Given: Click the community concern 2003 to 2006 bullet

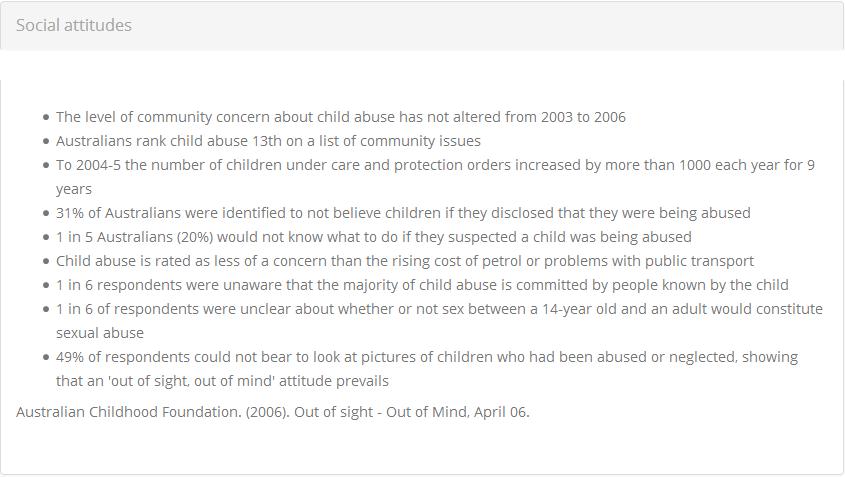Looking at the screenshot, I should click(341, 117).
